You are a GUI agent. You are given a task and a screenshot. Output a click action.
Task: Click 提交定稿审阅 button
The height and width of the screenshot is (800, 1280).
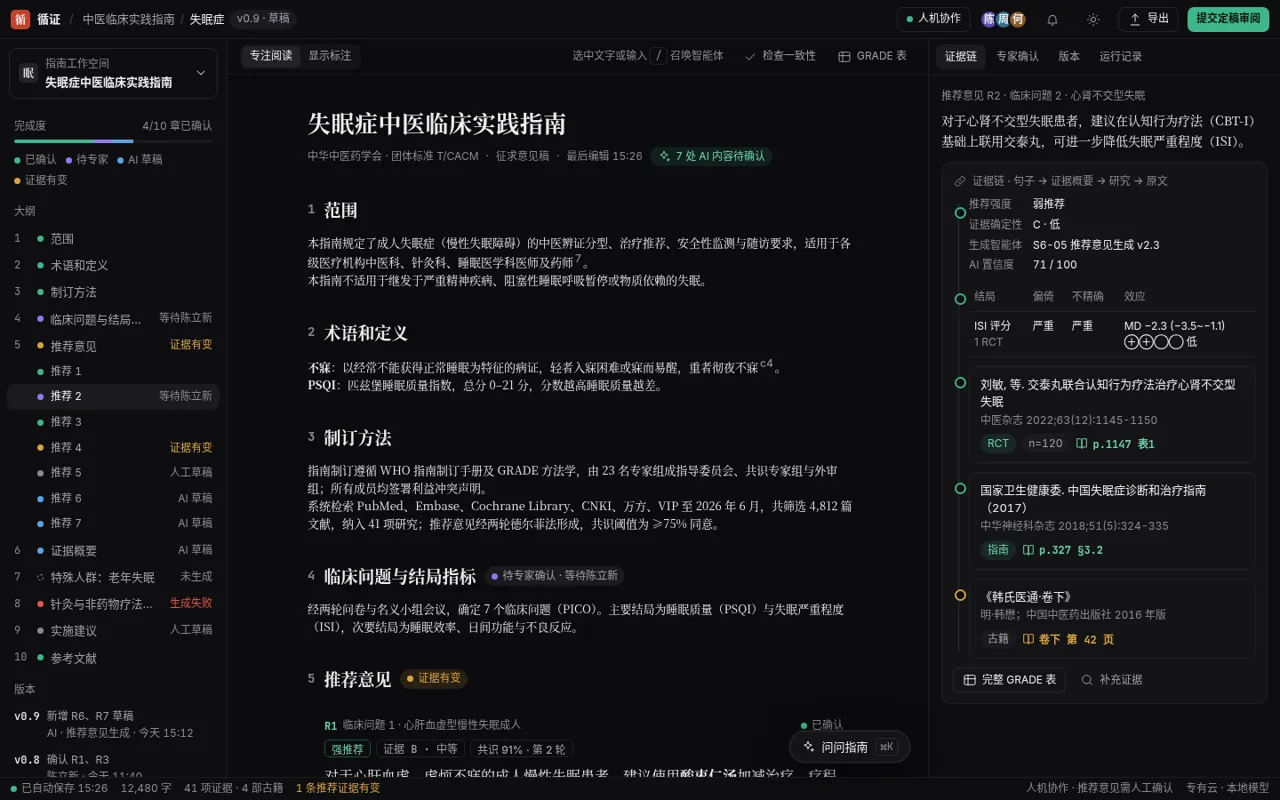pyautogui.click(x=1228, y=19)
